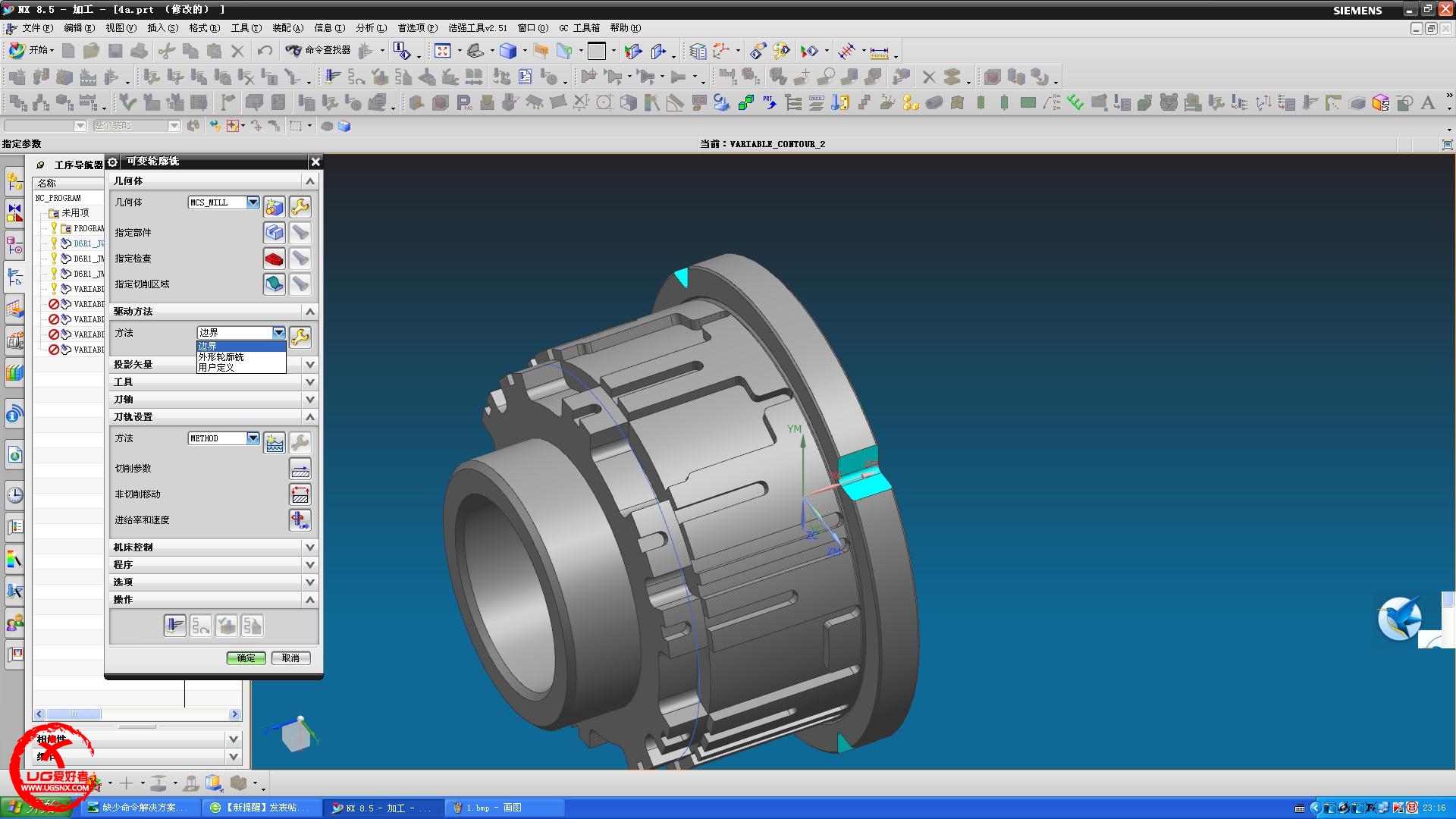Select 外形轮廓铣 in the drive method list

click(x=241, y=356)
